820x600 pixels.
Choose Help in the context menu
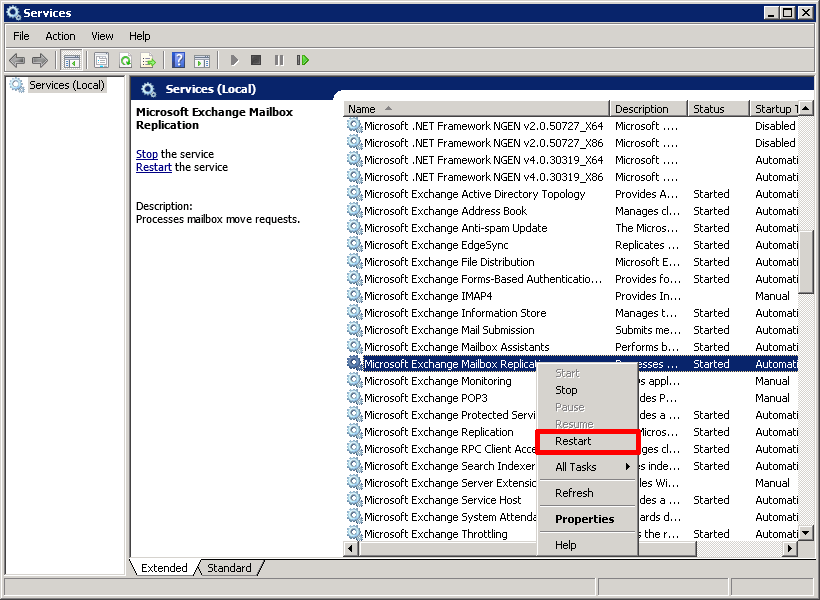click(587, 545)
